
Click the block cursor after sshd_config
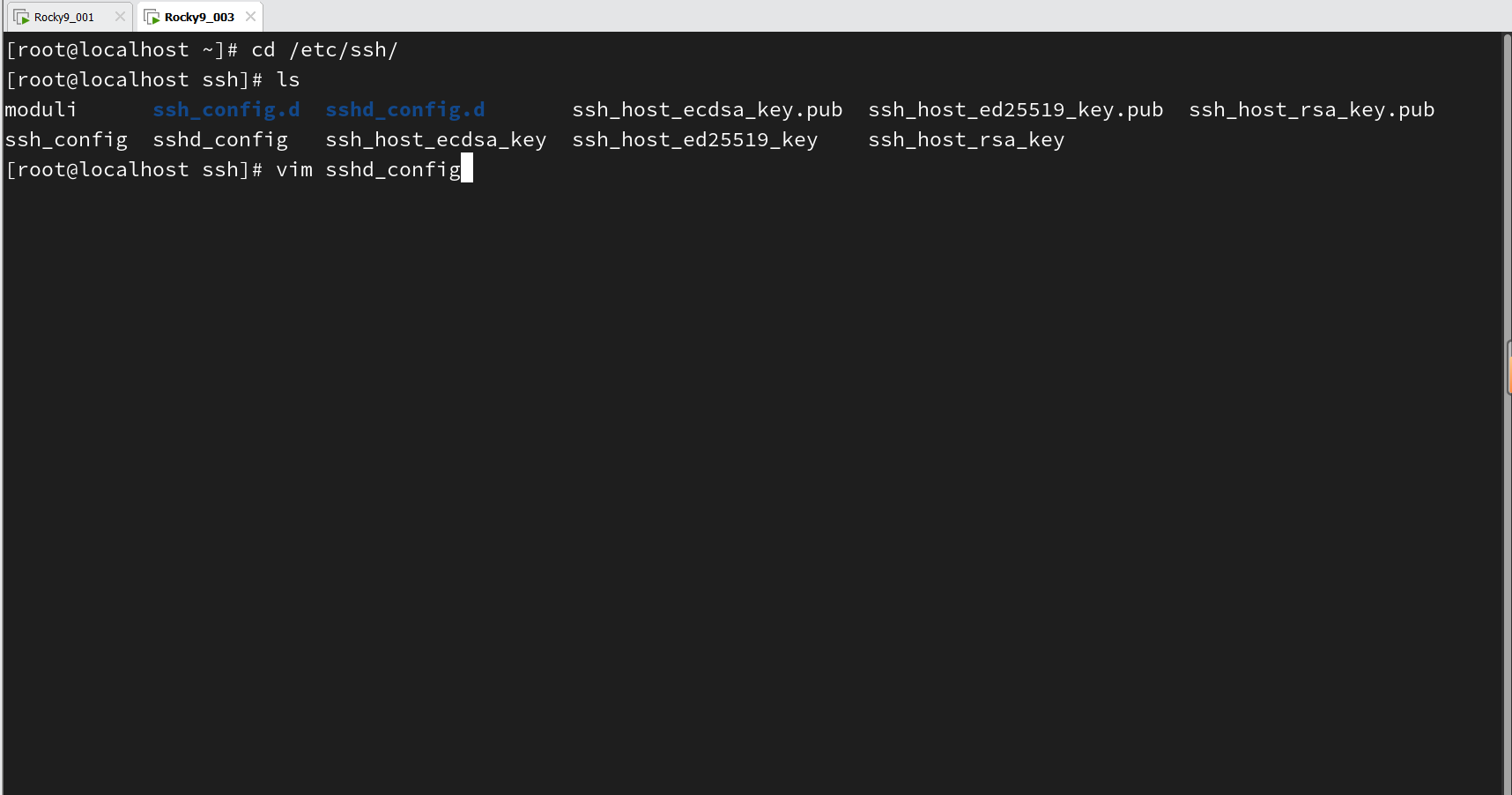466,168
